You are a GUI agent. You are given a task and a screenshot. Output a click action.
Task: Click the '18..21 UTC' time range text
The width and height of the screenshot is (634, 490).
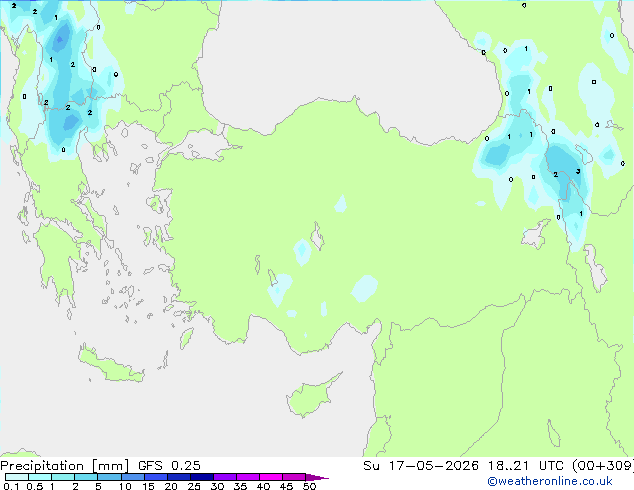(525, 466)
